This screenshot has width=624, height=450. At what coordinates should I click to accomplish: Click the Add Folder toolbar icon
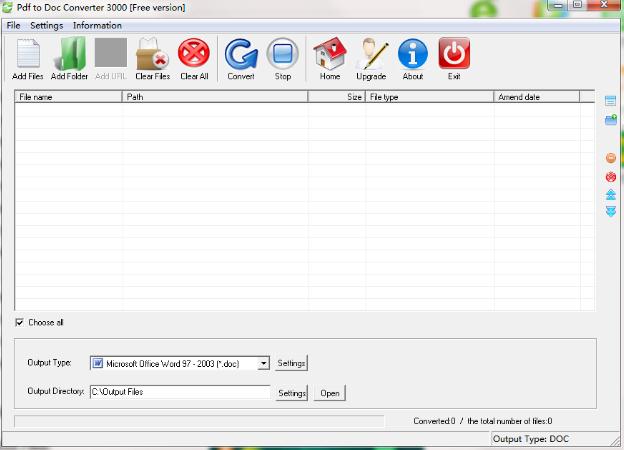70,53
